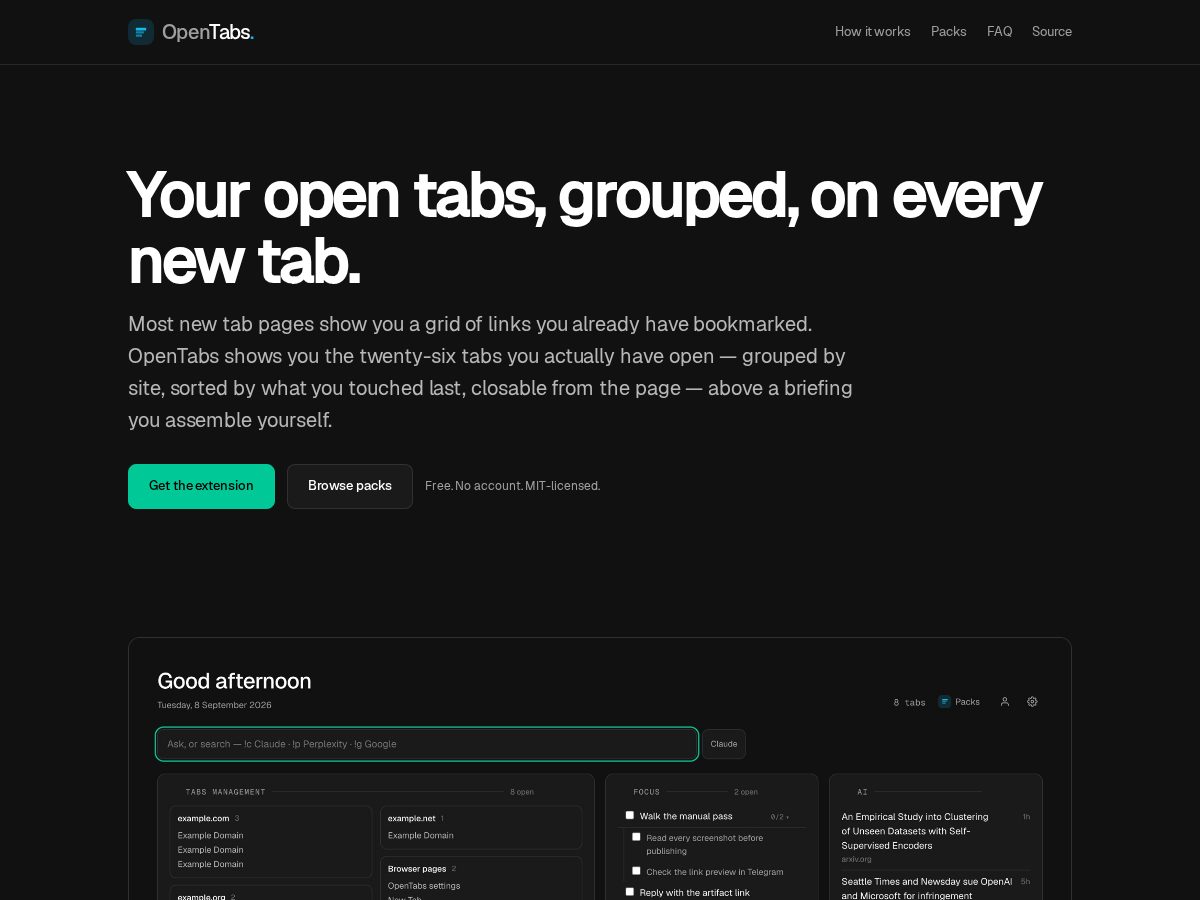Click the Packs icon in the preview toolbar
The image size is (1200, 900).
(x=945, y=702)
